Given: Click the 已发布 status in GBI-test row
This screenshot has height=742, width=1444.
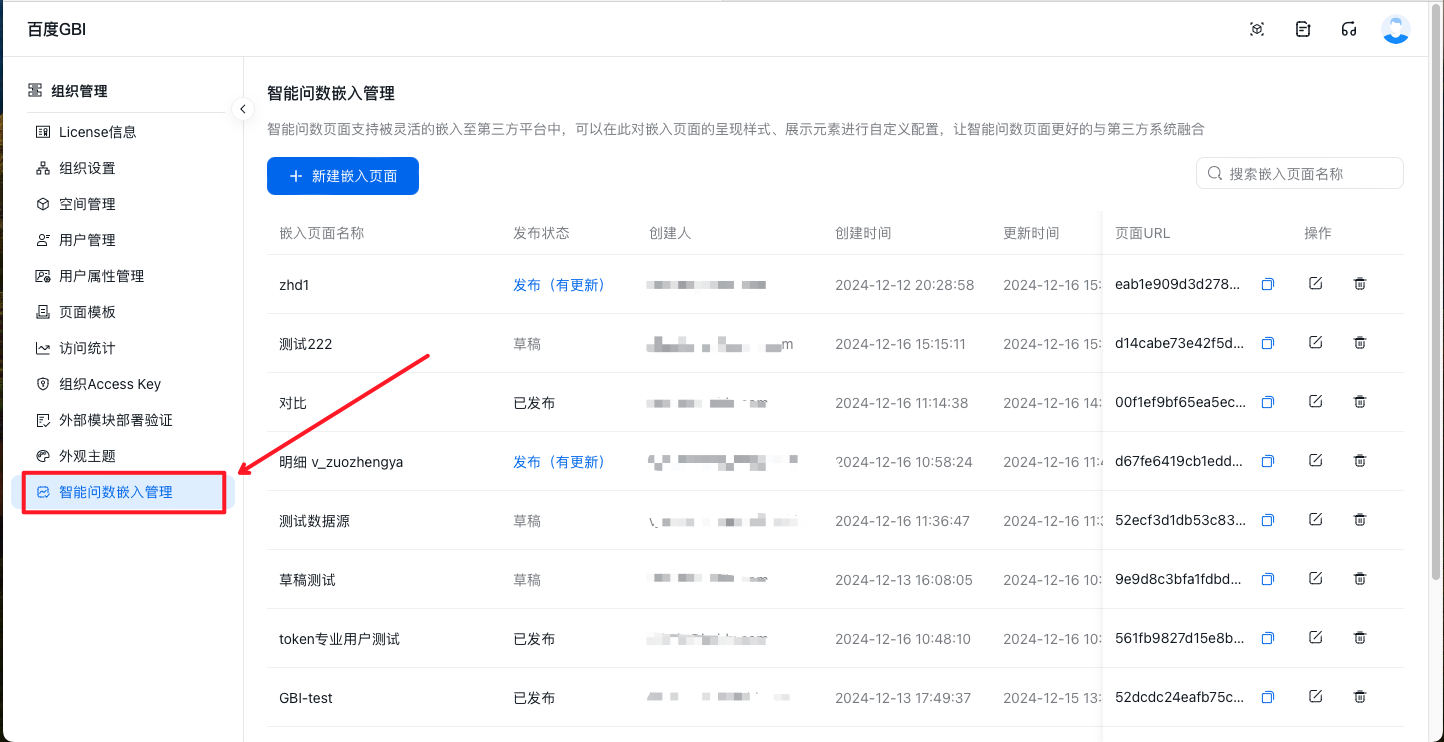Looking at the screenshot, I should (x=534, y=698).
